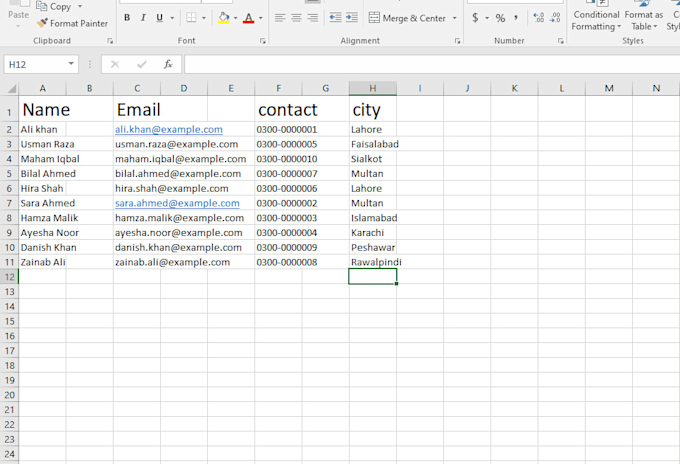Click inside the formula bar
The height and width of the screenshot is (464, 680).
[x=432, y=65]
